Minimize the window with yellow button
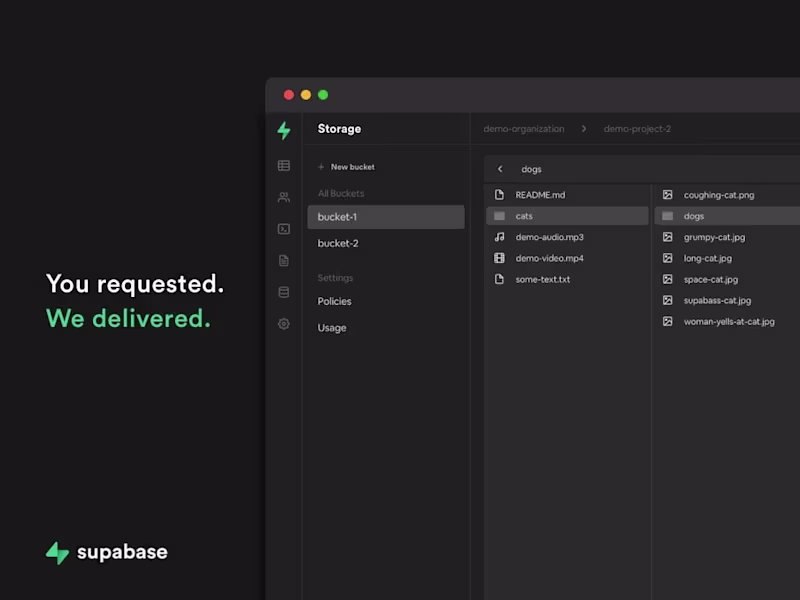Viewport: 800px width, 600px height. coord(306,94)
